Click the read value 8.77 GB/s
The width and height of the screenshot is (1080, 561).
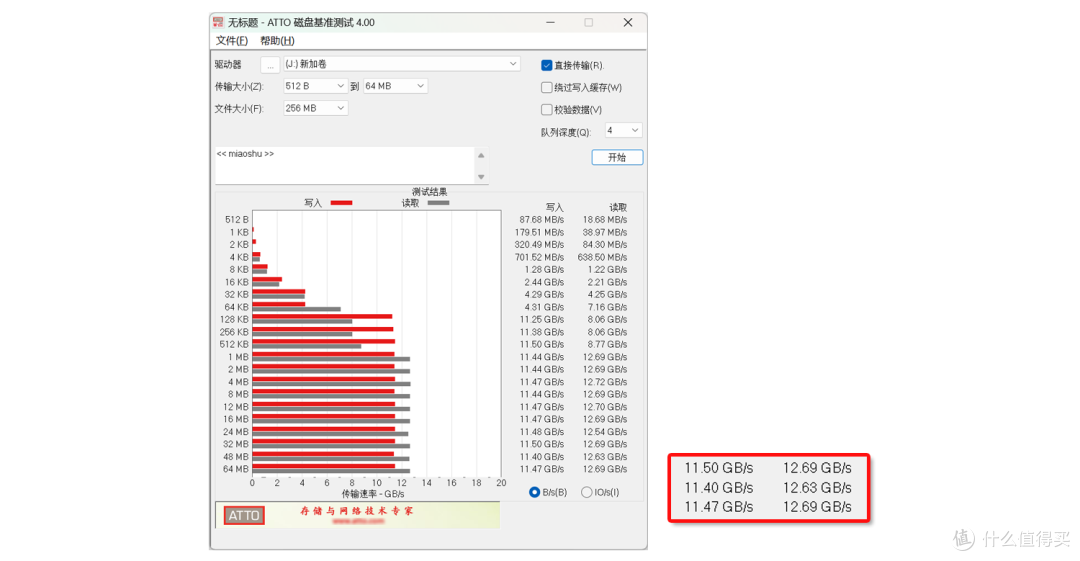(x=607, y=344)
